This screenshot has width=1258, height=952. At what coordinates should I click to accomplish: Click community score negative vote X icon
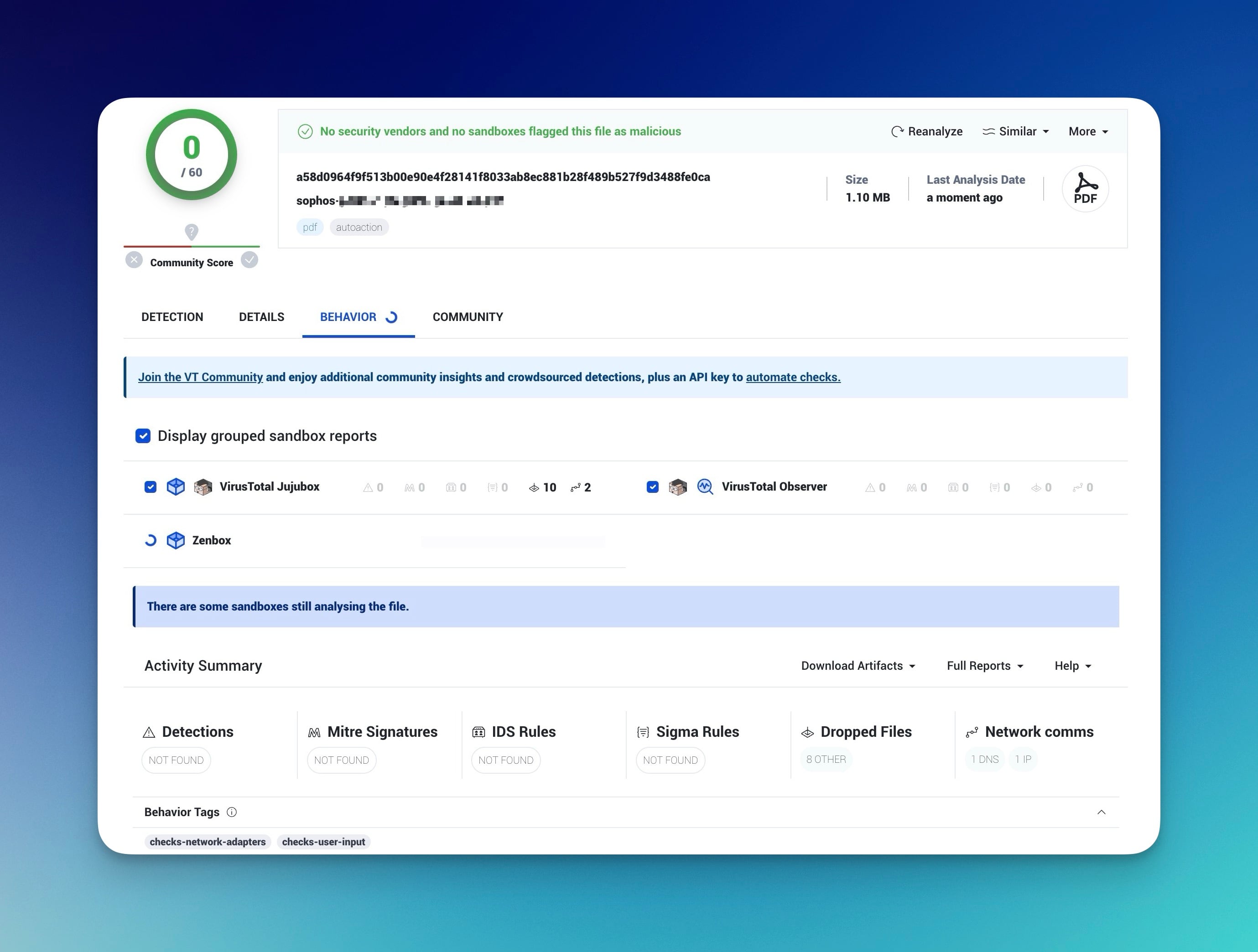[134, 260]
